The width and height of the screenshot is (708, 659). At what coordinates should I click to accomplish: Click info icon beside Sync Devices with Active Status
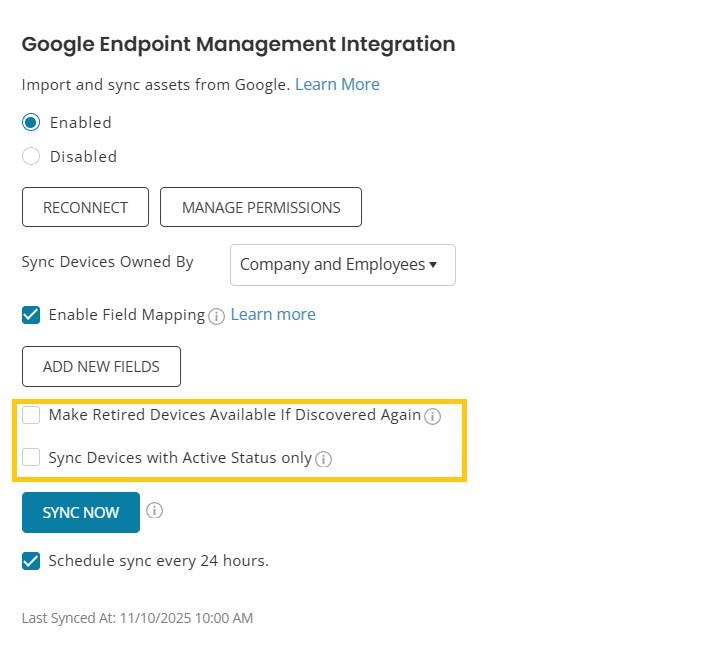[323, 460]
